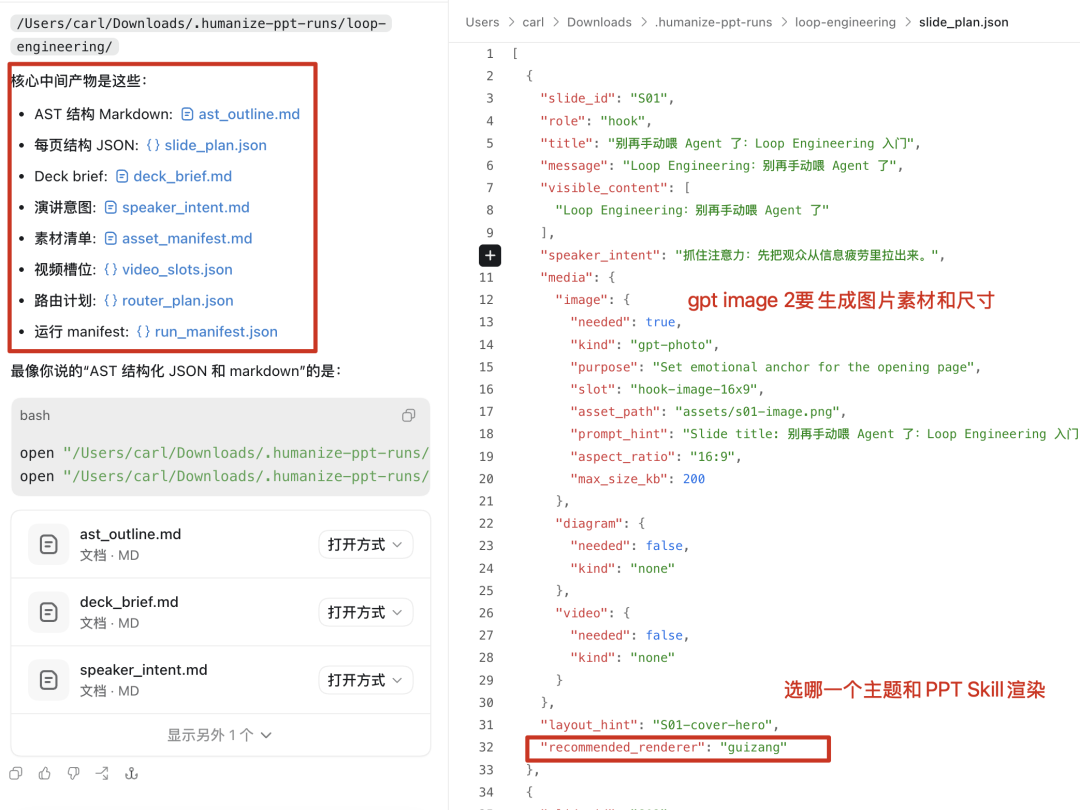Select the .humanize-ppt-runs breadcrumb segment
Image resolution: width=1080 pixels, height=810 pixels.
[714, 22]
